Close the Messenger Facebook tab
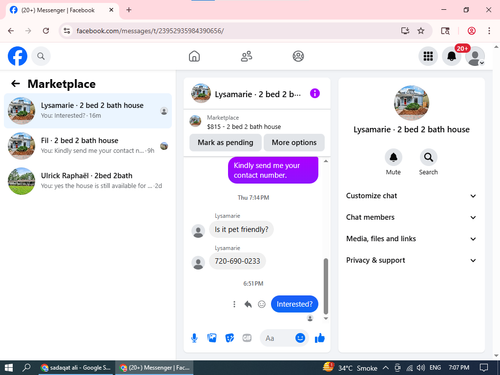The image size is (500, 375). 111,10
